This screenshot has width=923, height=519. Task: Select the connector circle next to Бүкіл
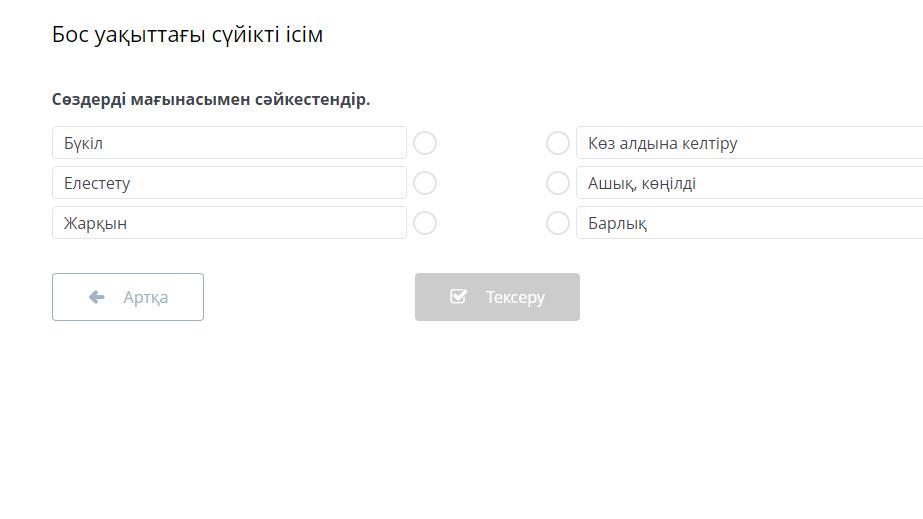(425, 143)
